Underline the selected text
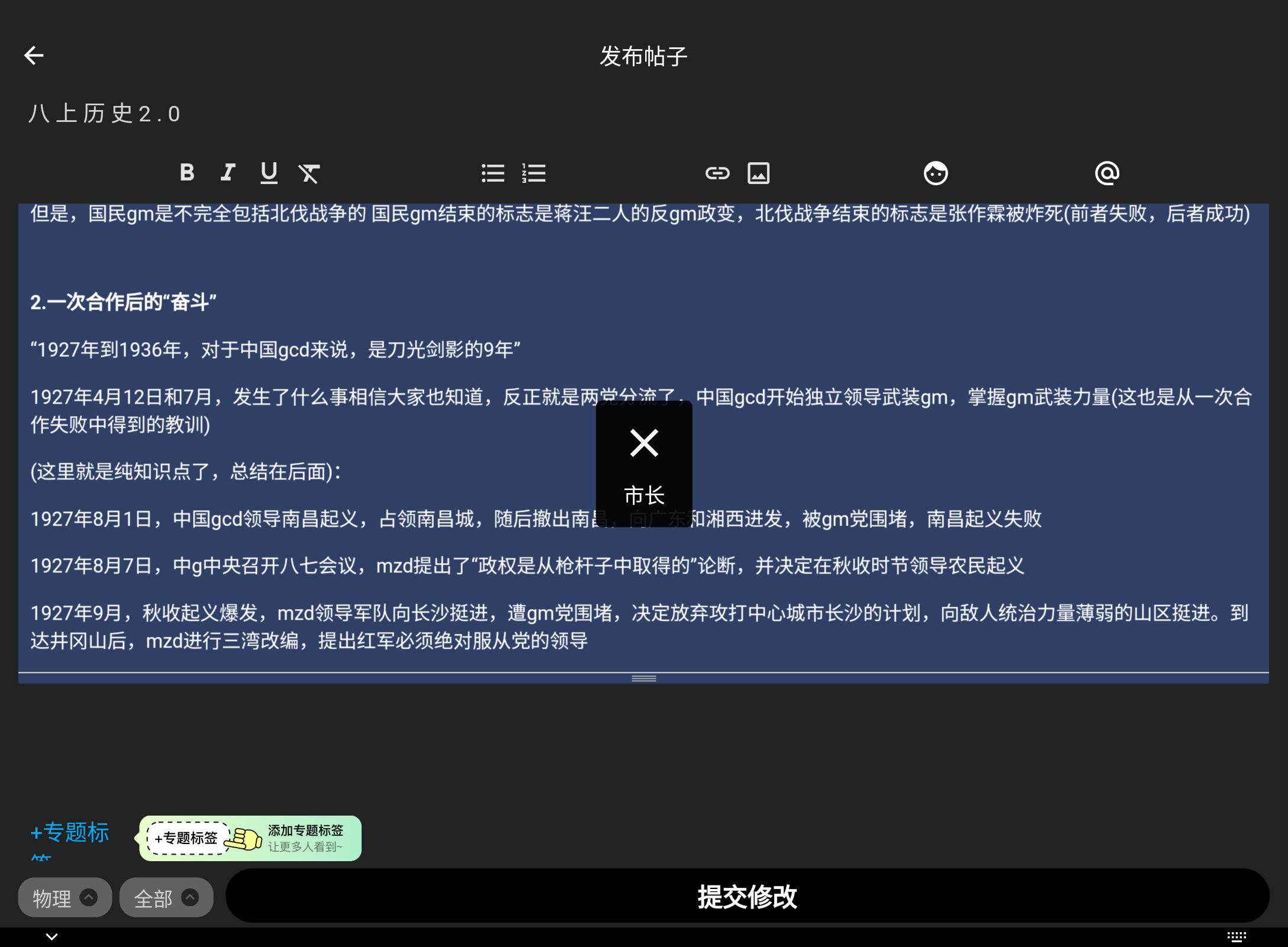This screenshot has width=1288, height=947. (269, 173)
